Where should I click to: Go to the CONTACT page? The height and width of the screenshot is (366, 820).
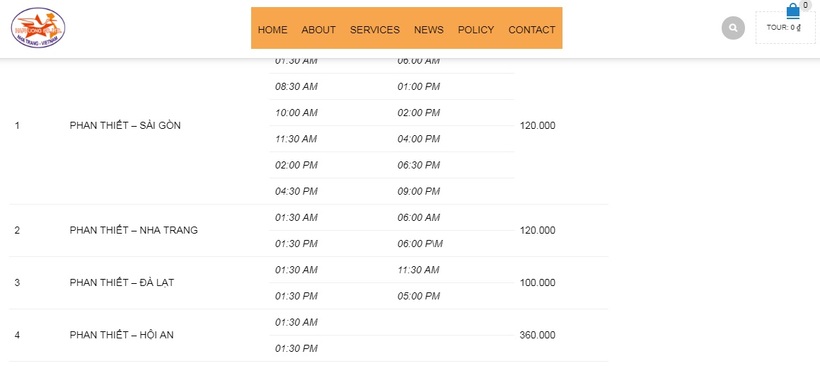click(532, 30)
